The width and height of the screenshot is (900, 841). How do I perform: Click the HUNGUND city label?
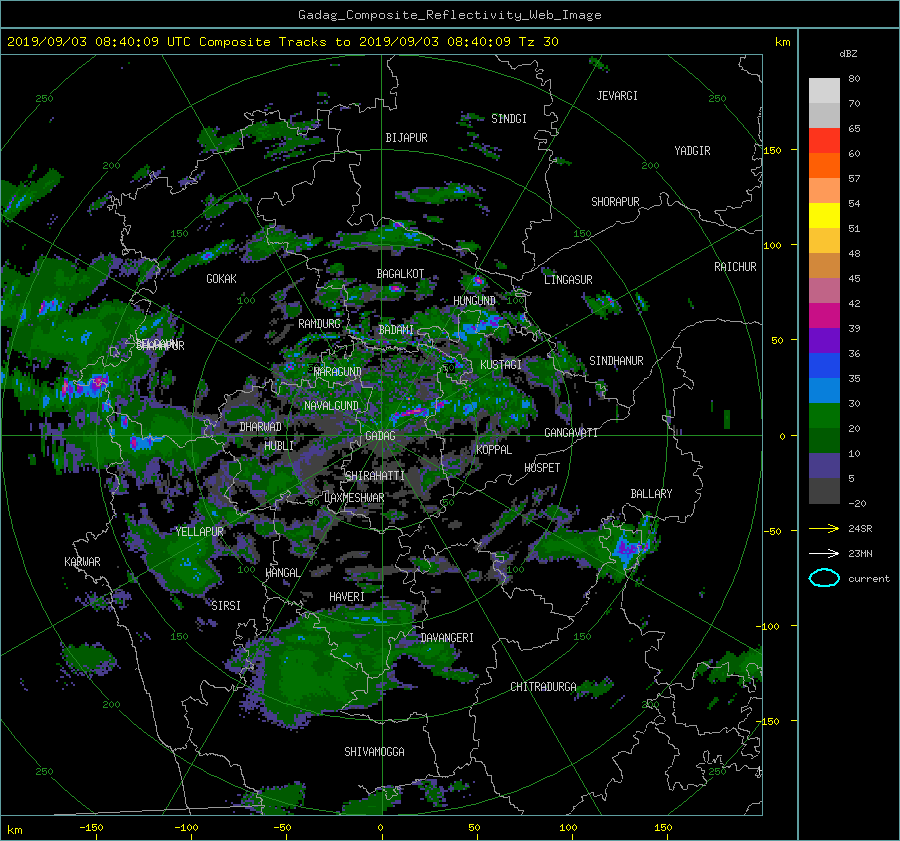click(x=474, y=301)
